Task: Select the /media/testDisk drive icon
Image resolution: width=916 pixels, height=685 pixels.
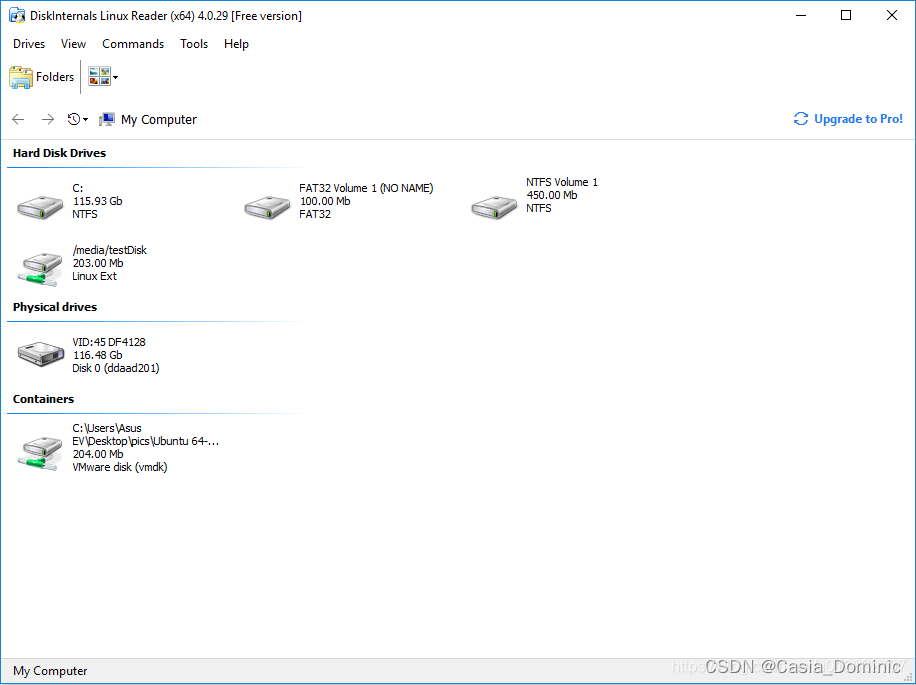Action: pyautogui.click(x=40, y=269)
